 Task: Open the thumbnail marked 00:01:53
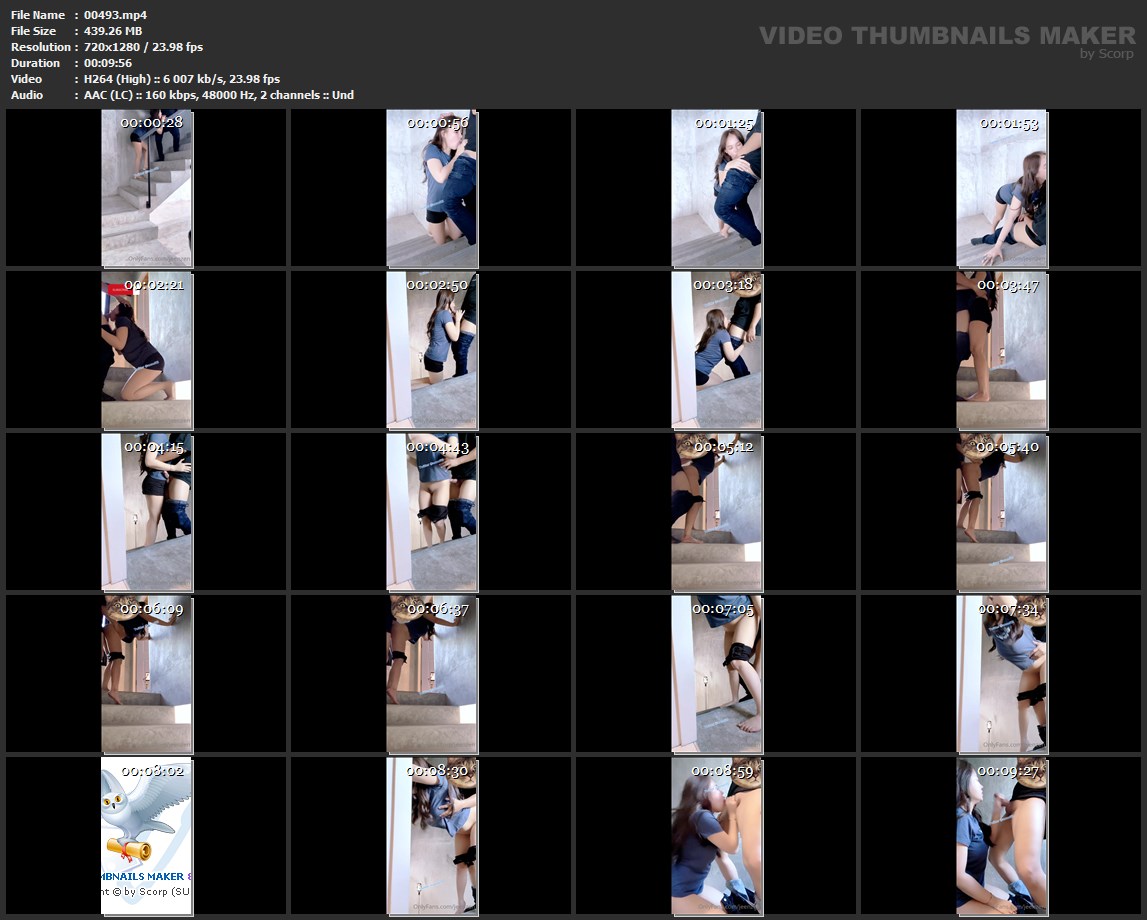click(1001, 188)
